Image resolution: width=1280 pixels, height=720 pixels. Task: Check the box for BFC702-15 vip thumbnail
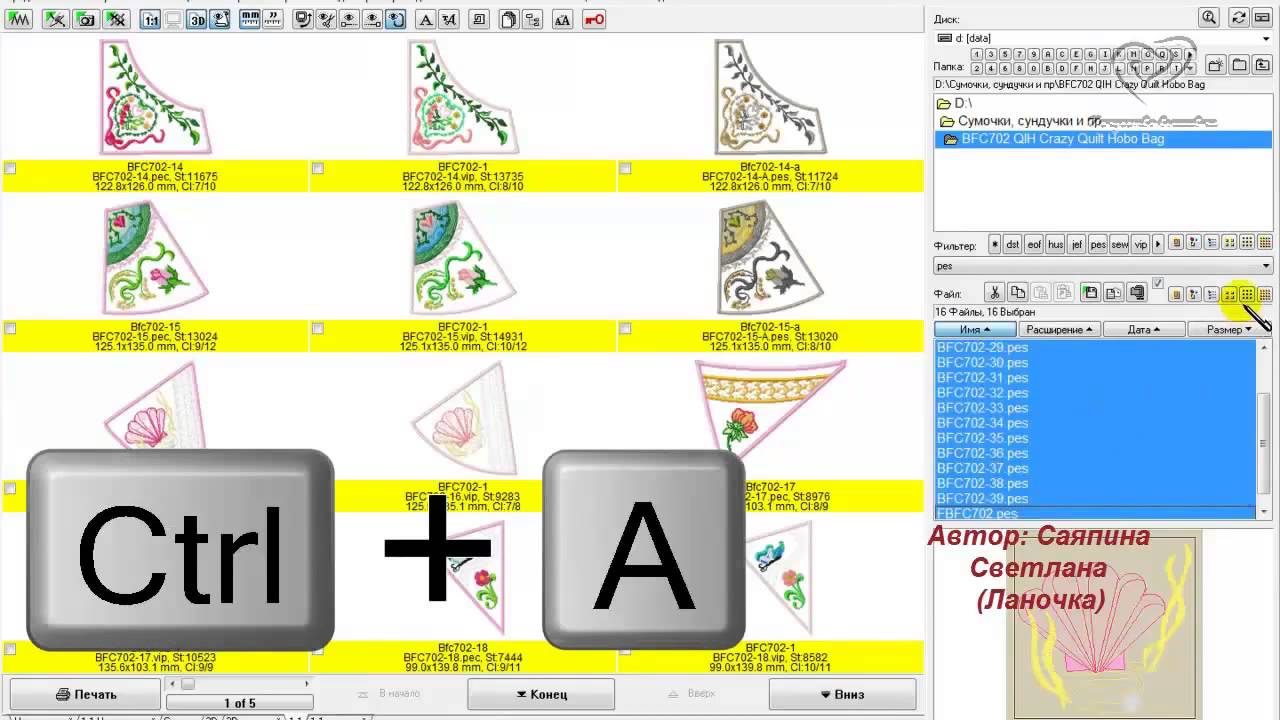318,328
